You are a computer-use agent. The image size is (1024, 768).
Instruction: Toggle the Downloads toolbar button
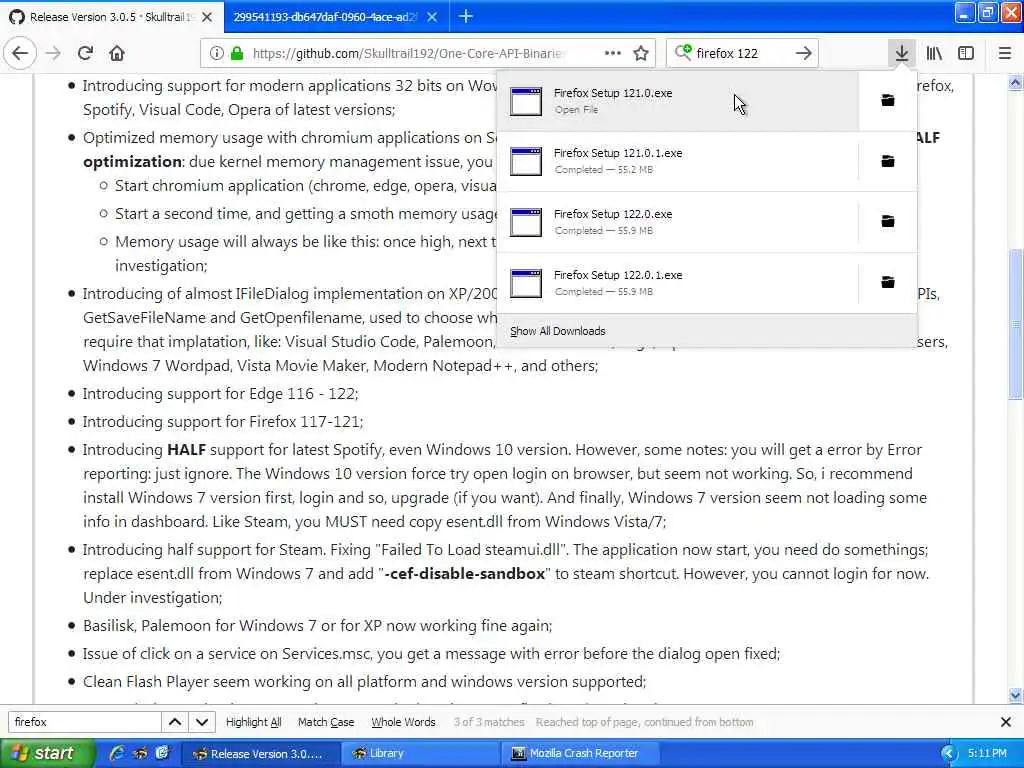coord(902,53)
